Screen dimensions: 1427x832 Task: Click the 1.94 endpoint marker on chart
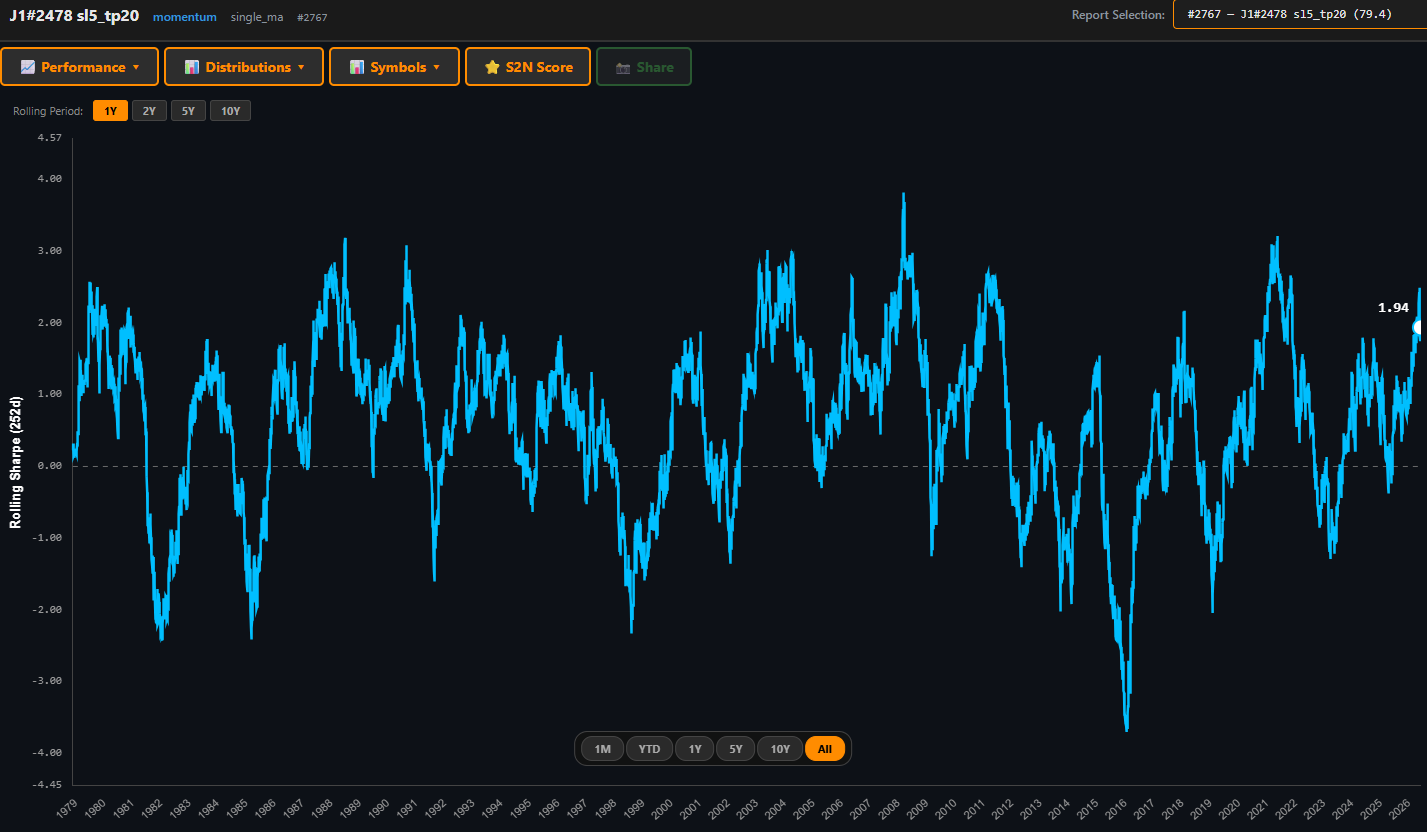1418,327
